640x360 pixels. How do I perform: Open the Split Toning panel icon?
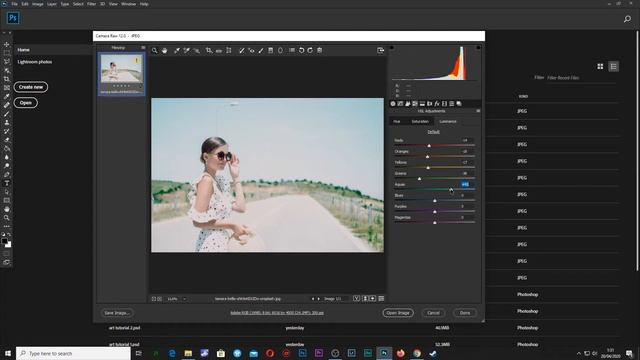click(x=422, y=104)
